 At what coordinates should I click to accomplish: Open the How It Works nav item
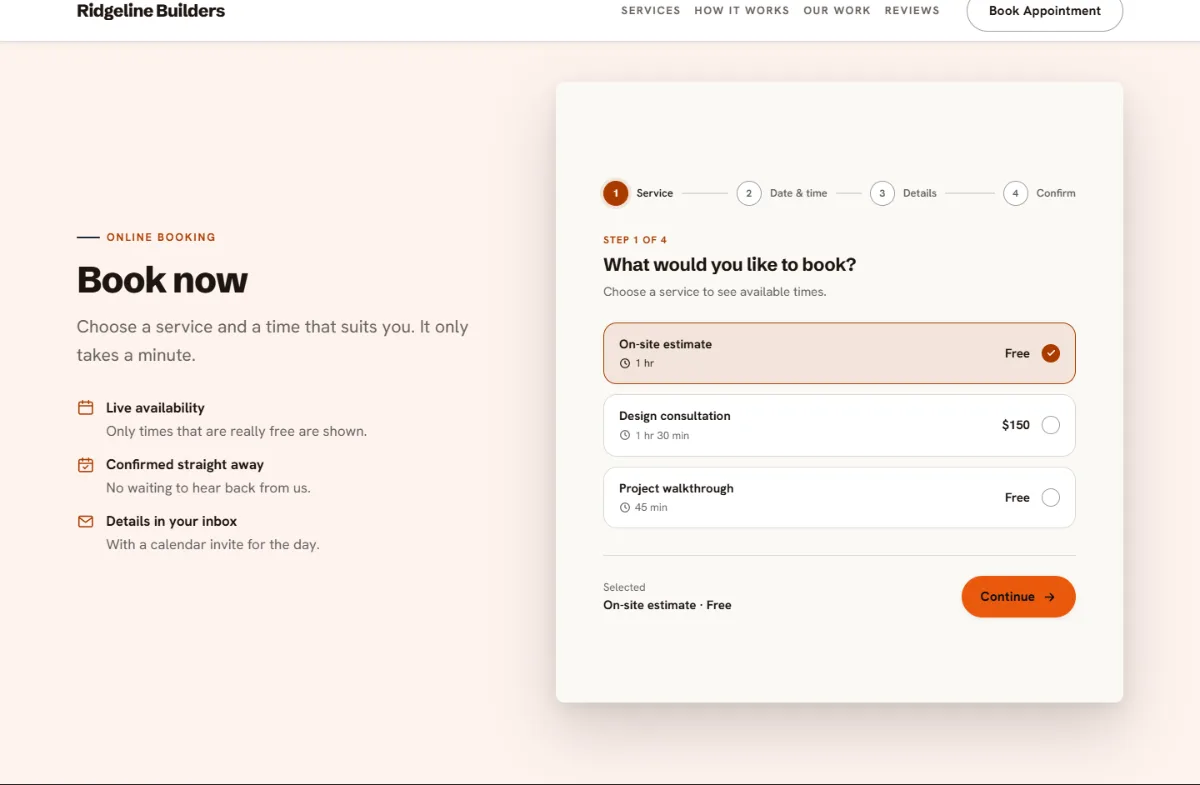point(742,11)
